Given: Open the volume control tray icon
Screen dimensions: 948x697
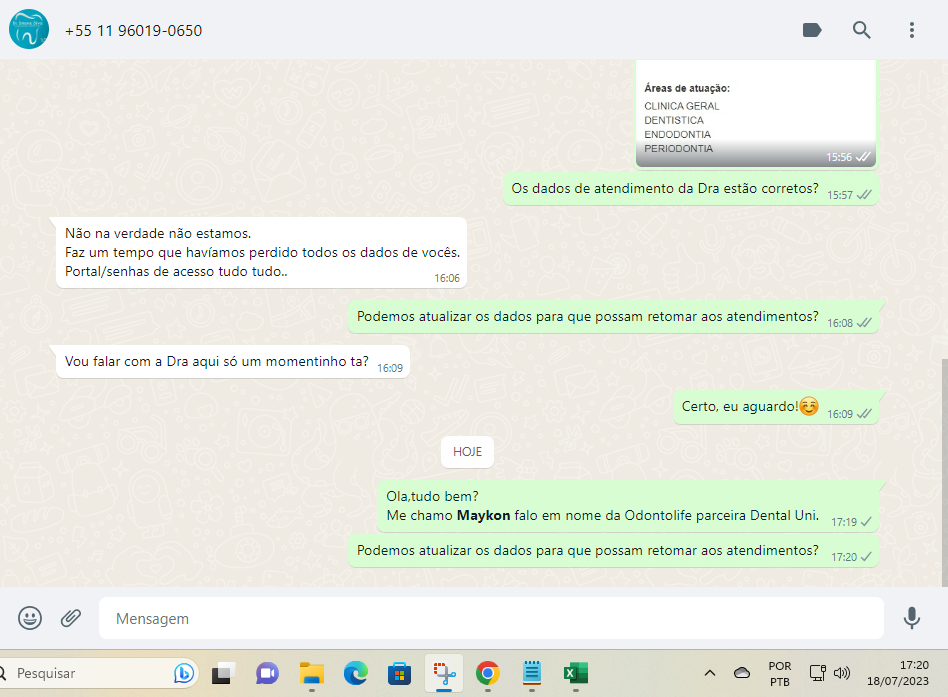Looking at the screenshot, I should 842,673.
